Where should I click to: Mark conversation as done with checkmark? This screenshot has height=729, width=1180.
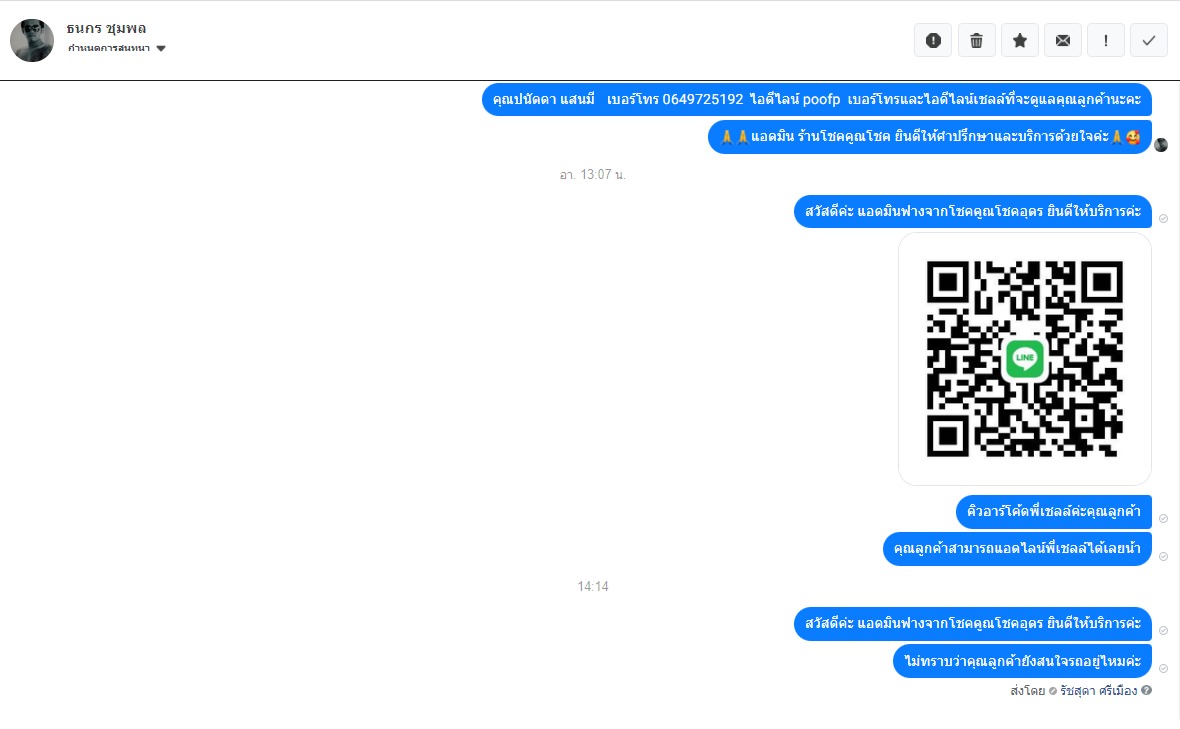(1148, 41)
